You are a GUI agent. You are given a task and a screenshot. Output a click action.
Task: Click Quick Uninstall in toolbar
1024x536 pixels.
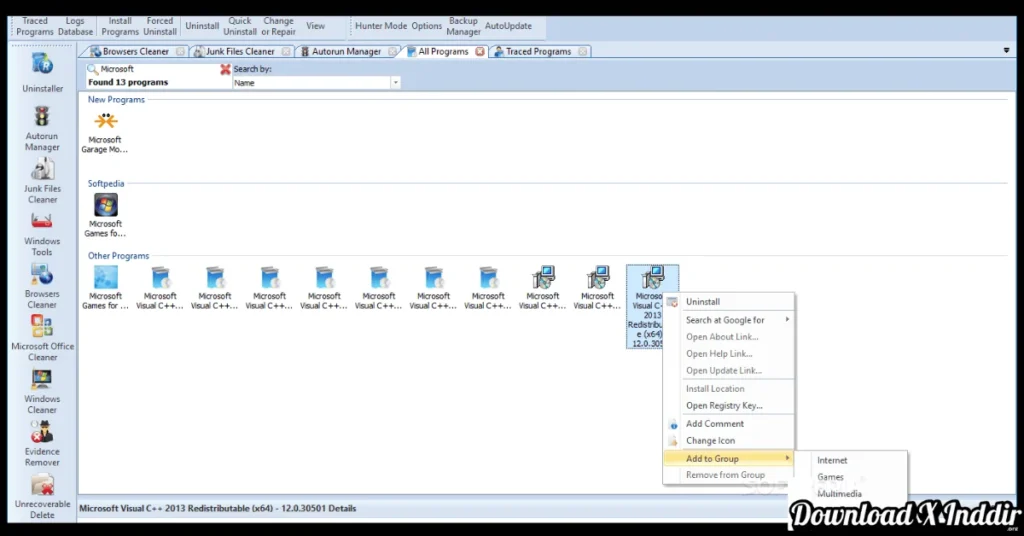pos(240,26)
